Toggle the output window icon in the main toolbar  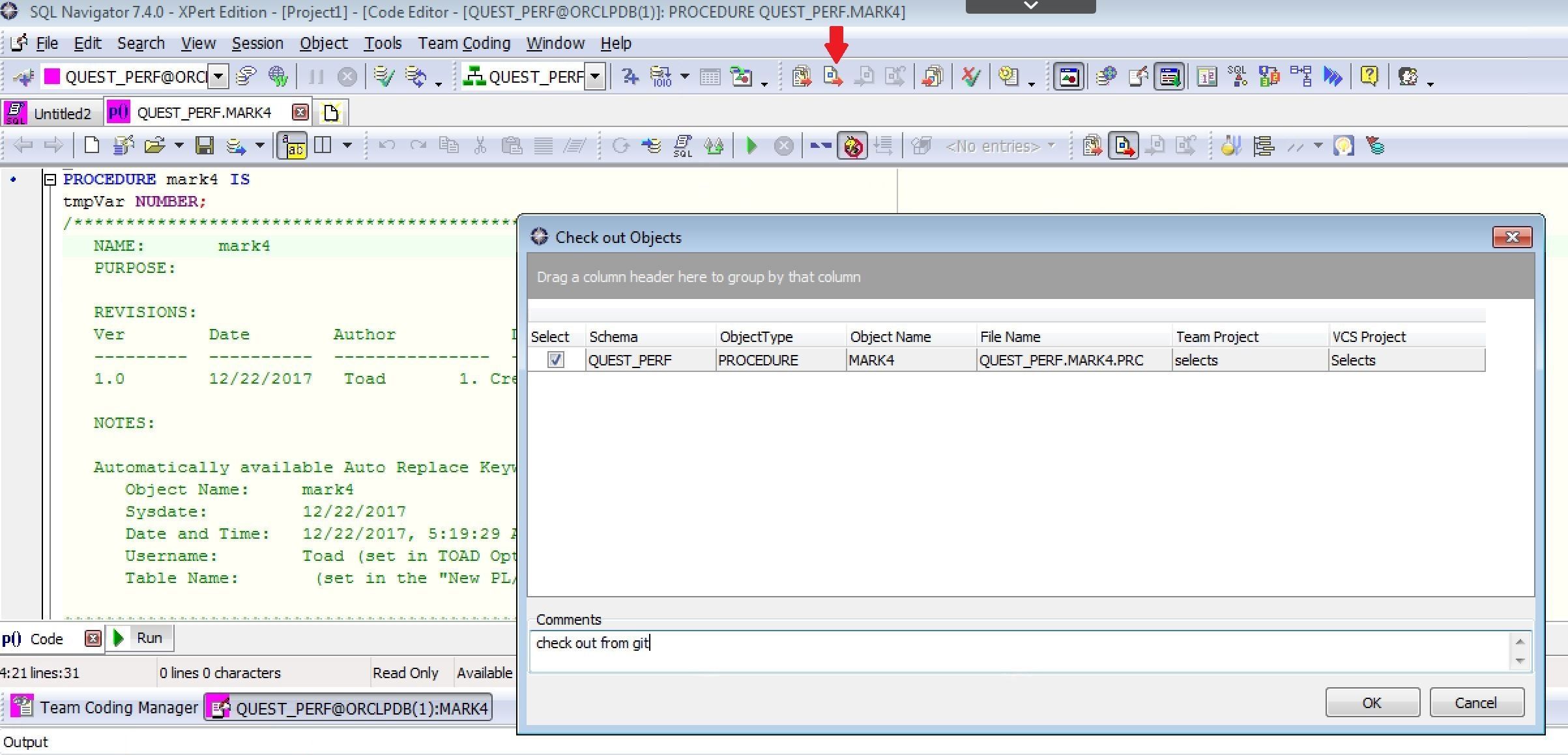click(x=1169, y=77)
